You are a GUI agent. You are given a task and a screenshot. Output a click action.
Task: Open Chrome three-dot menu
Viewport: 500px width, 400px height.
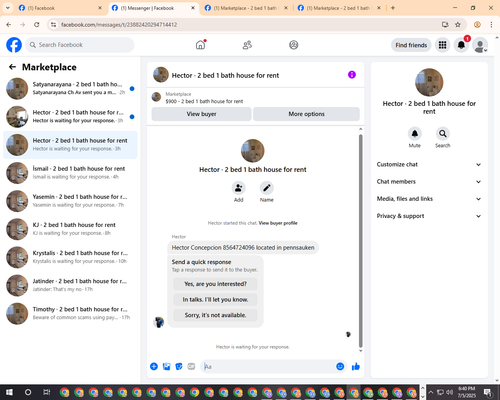(491, 24)
